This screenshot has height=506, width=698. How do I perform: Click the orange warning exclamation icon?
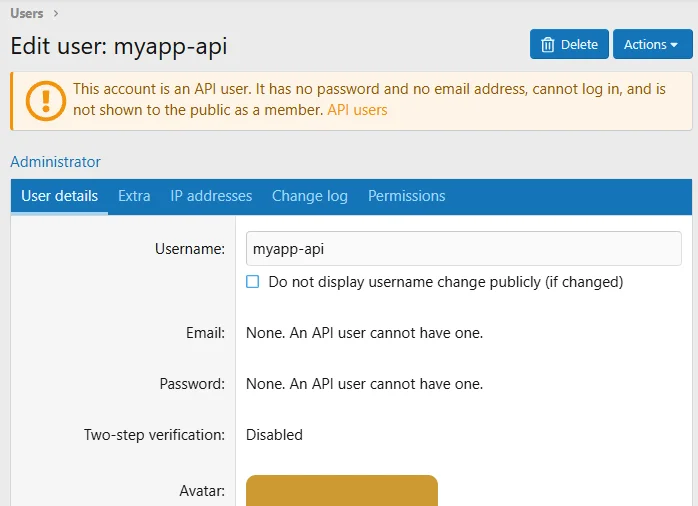(x=45, y=101)
